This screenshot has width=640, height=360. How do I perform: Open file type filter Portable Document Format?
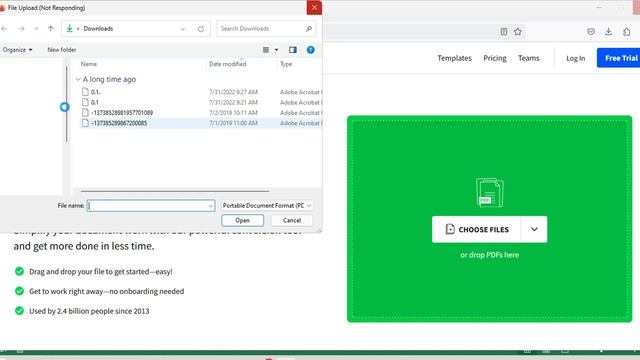click(267, 206)
